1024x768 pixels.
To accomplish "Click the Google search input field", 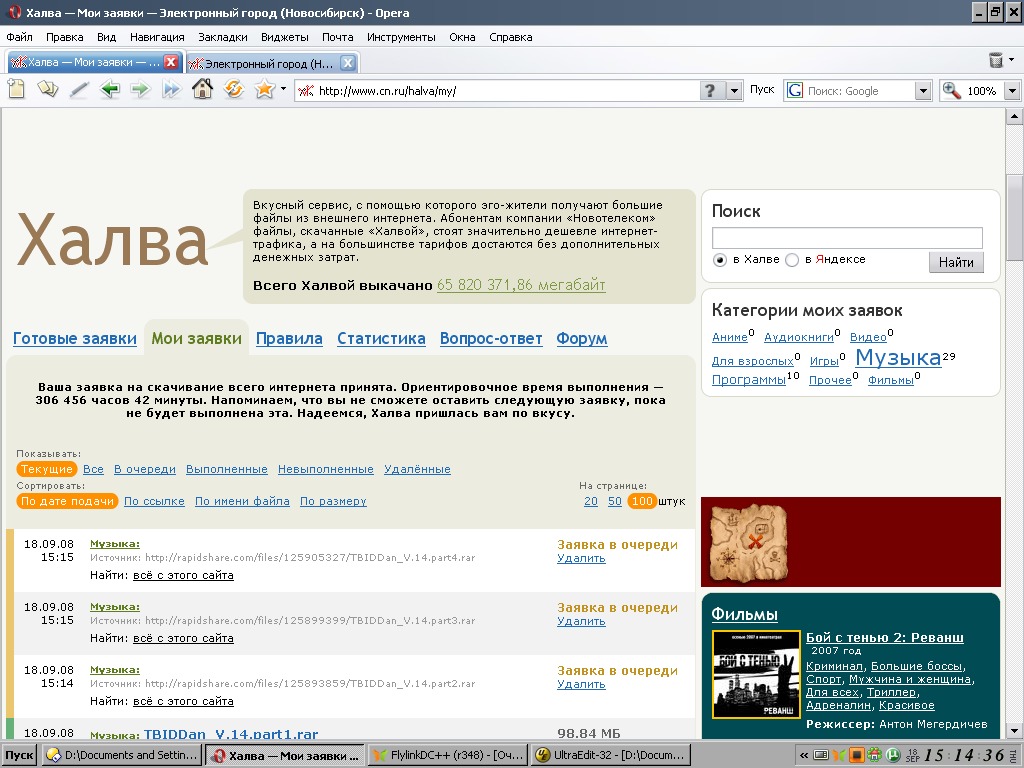I will [858, 91].
